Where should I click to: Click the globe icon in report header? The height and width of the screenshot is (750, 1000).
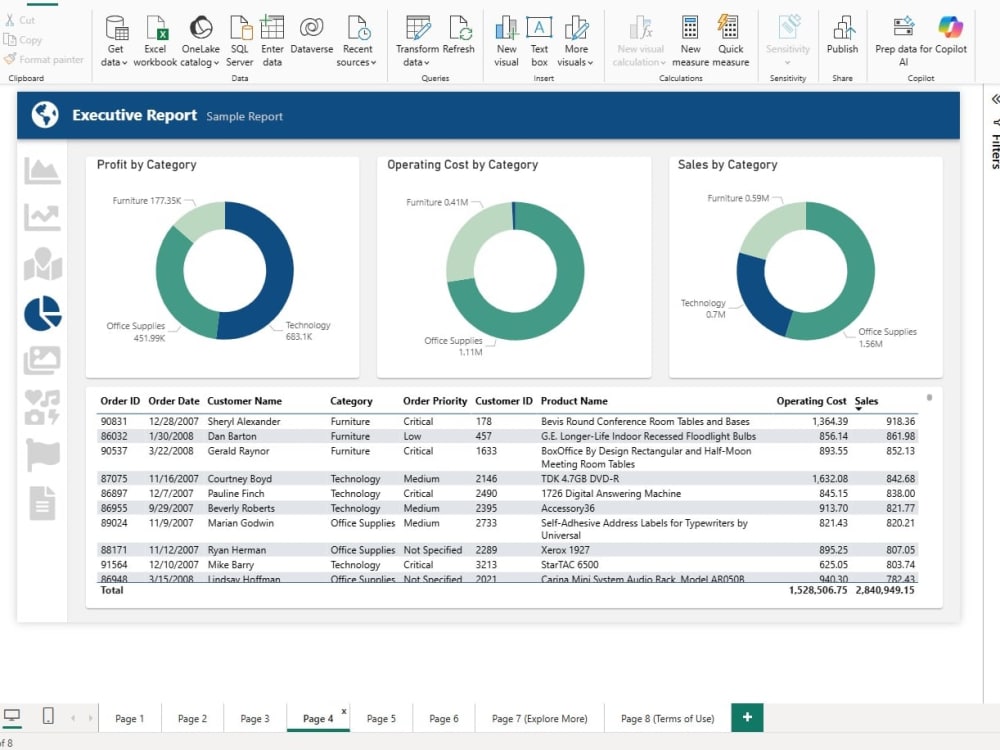point(45,115)
